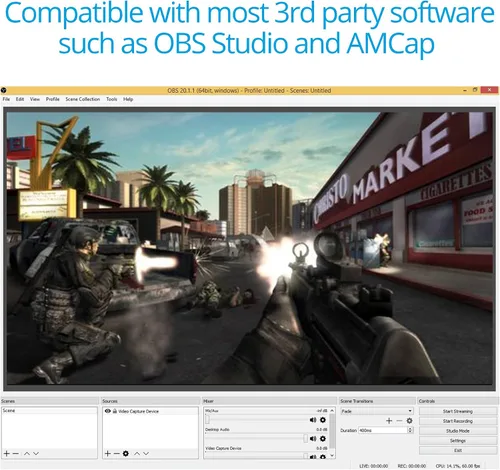Open Mic/Aux audio settings gear
The width and height of the screenshot is (500, 470).
323,420
